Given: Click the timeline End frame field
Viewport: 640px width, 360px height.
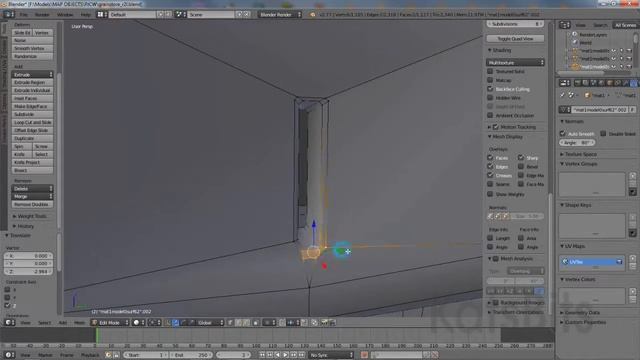Looking at the screenshot, I should (x=191, y=355).
